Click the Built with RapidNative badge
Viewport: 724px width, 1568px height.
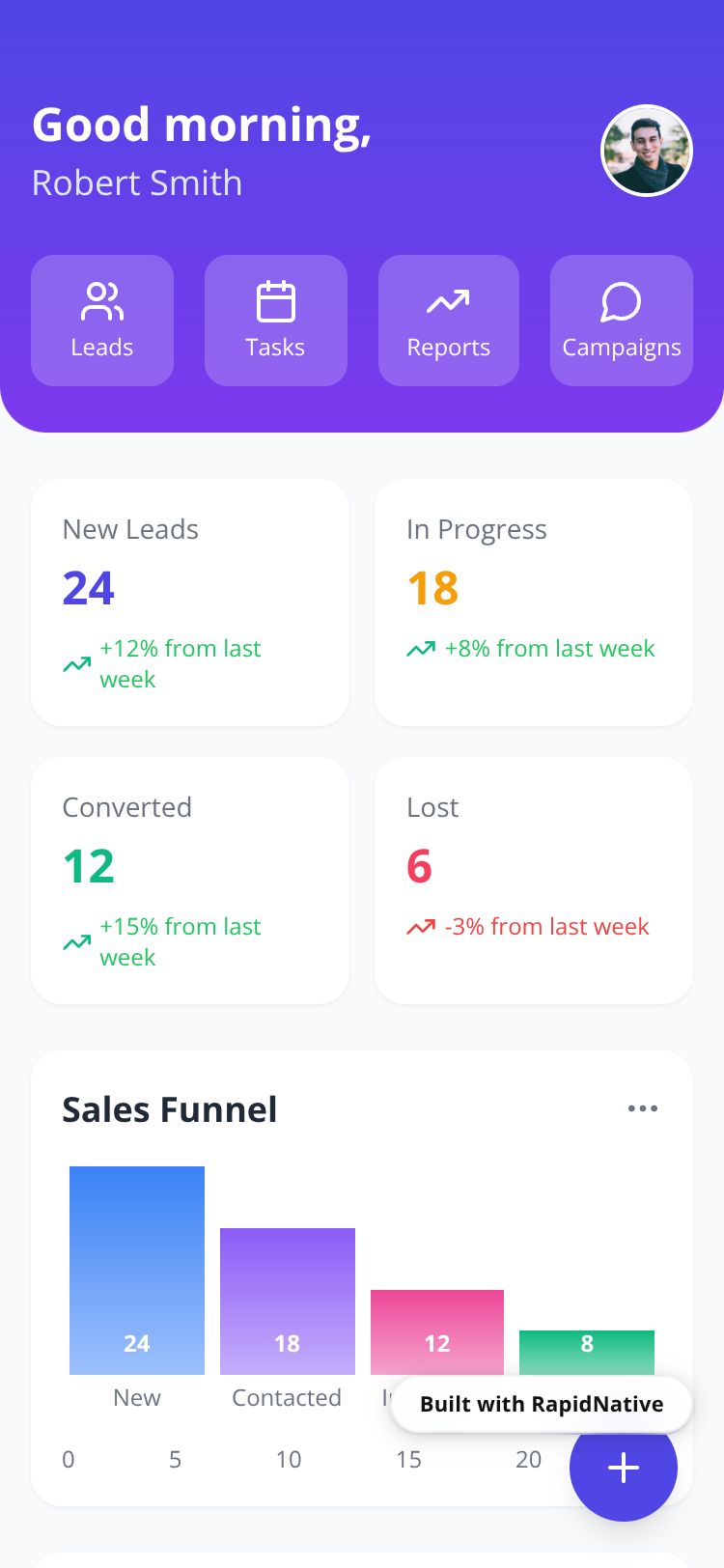(x=542, y=1404)
